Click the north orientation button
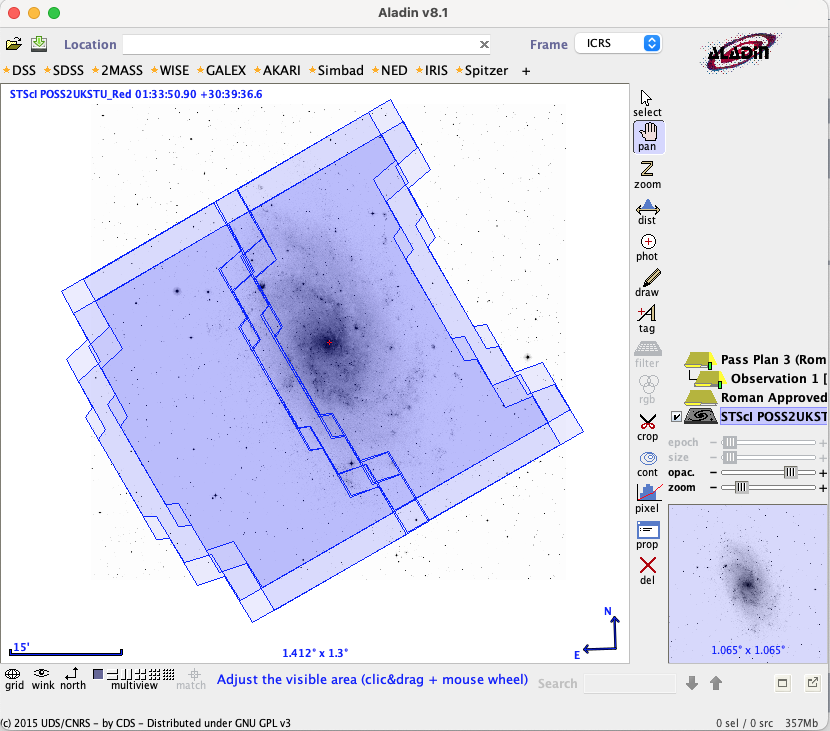This screenshot has height=731, width=830. (x=73, y=678)
